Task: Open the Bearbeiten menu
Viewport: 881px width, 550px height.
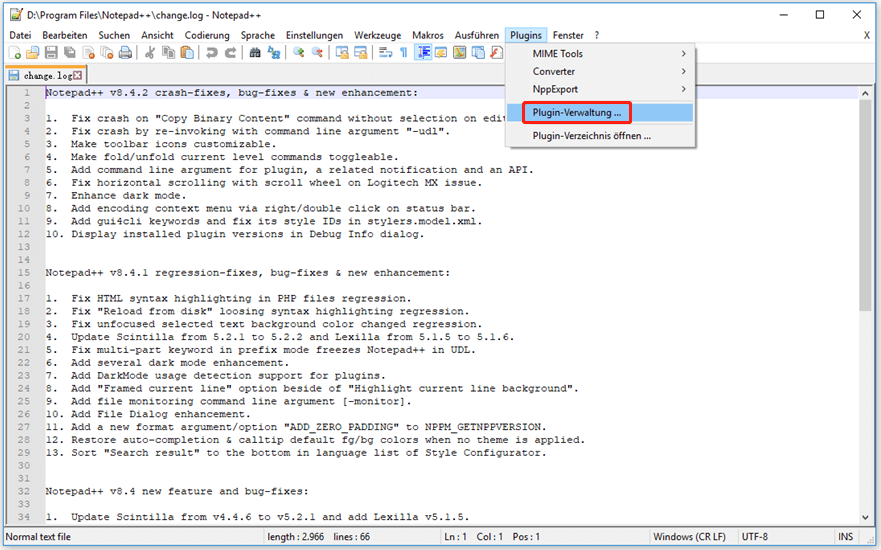Action: coord(65,35)
